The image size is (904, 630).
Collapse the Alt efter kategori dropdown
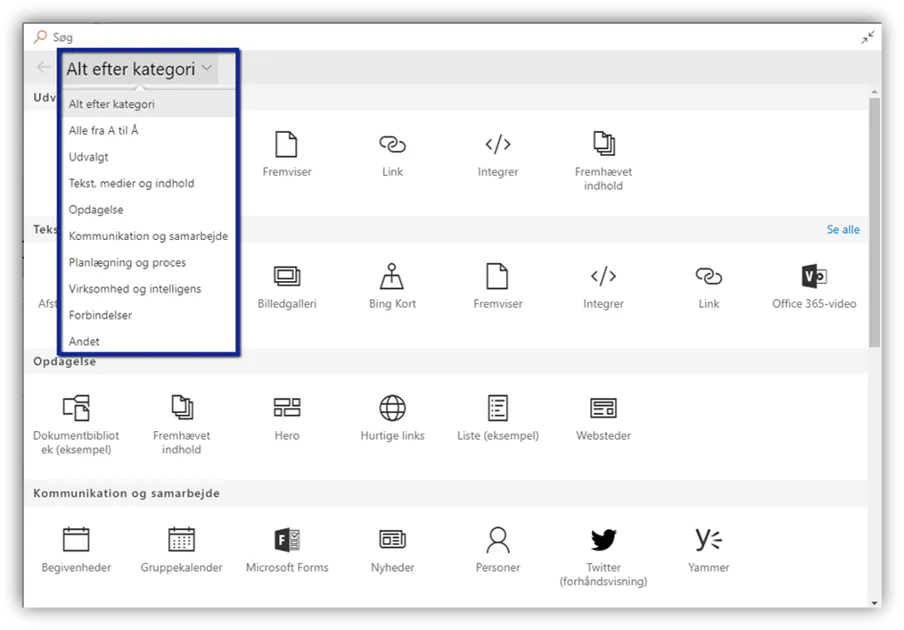pos(139,69)
